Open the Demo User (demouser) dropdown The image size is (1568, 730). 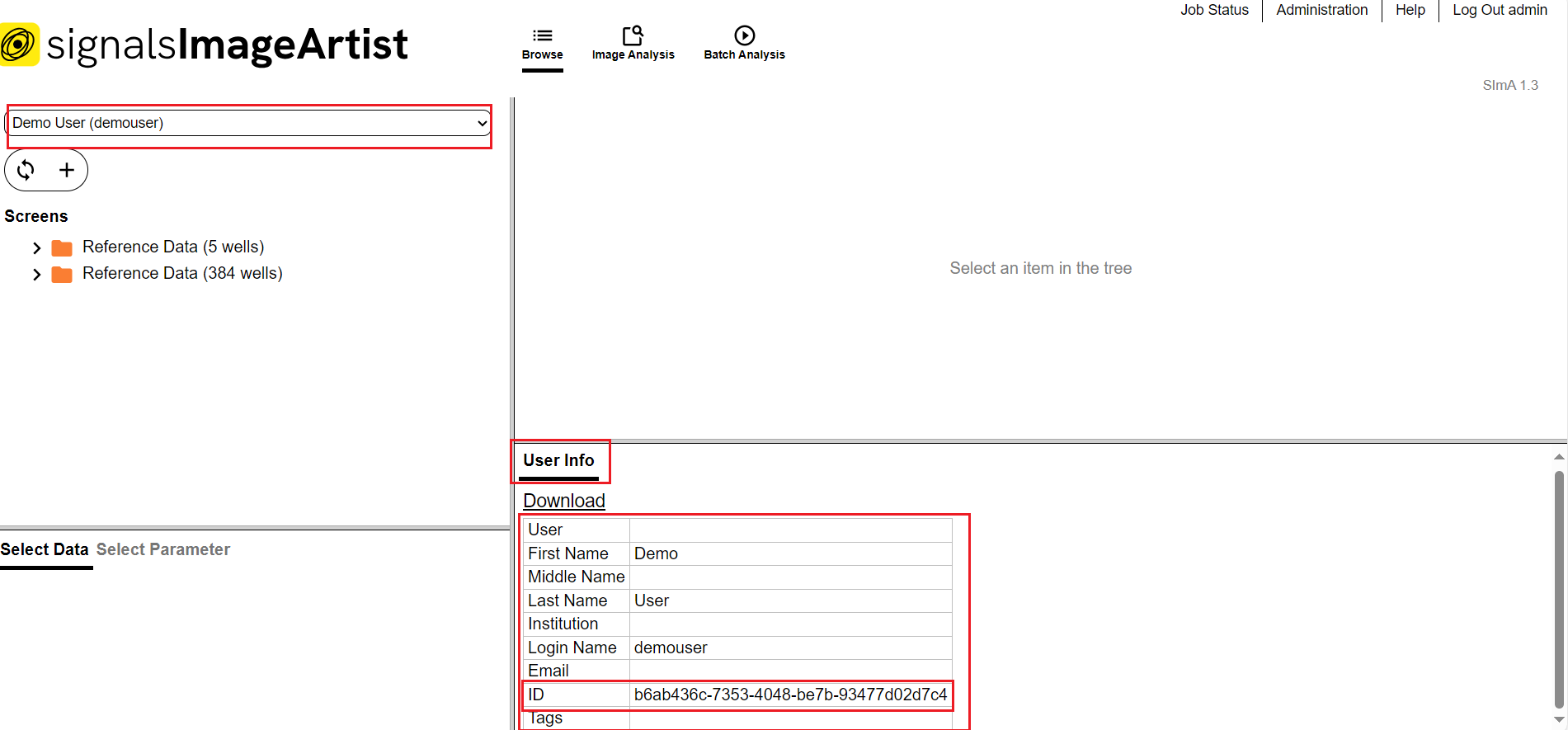[x=248, y=123]
